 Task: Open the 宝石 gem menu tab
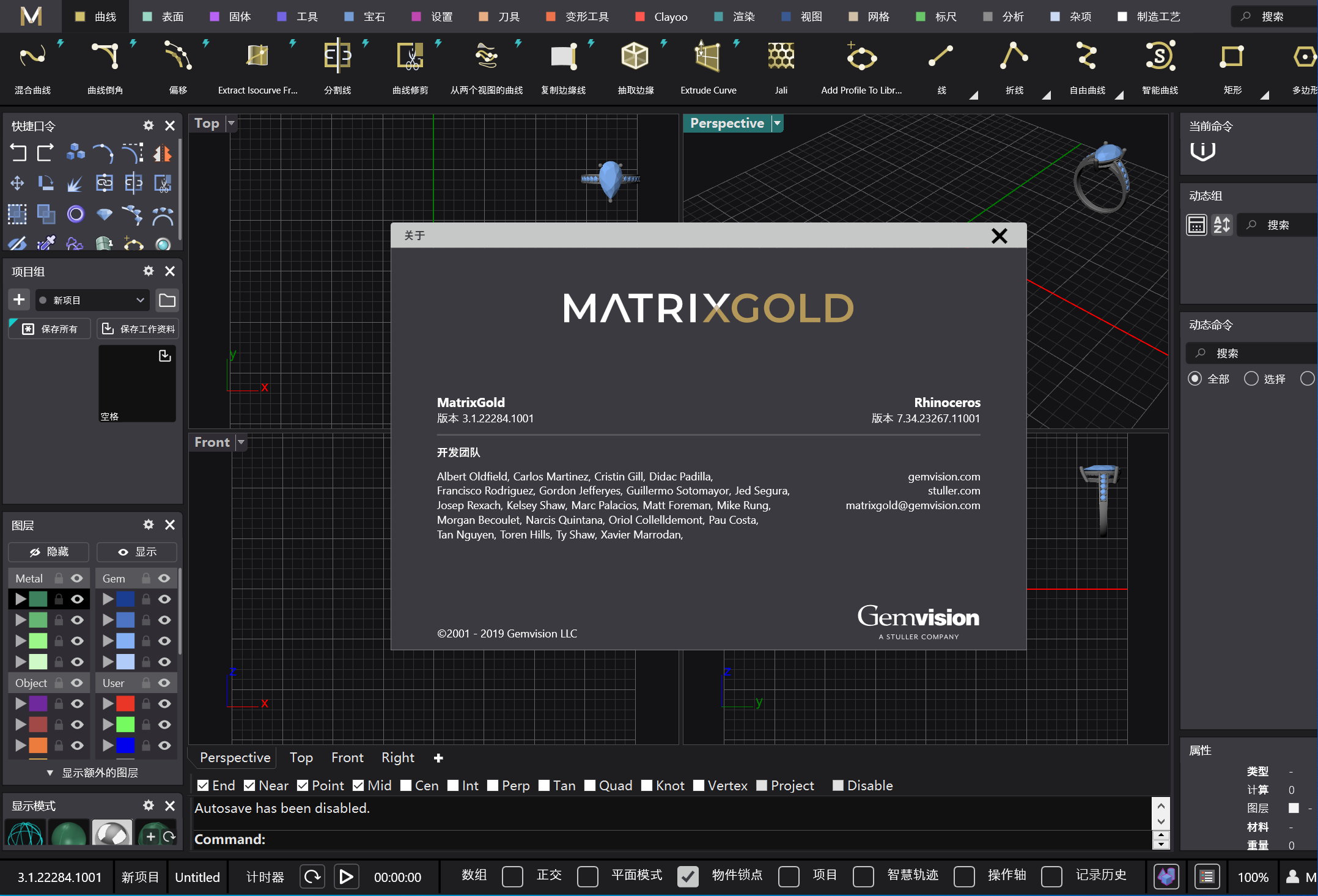pyautogui.click(x=364, y=17)
